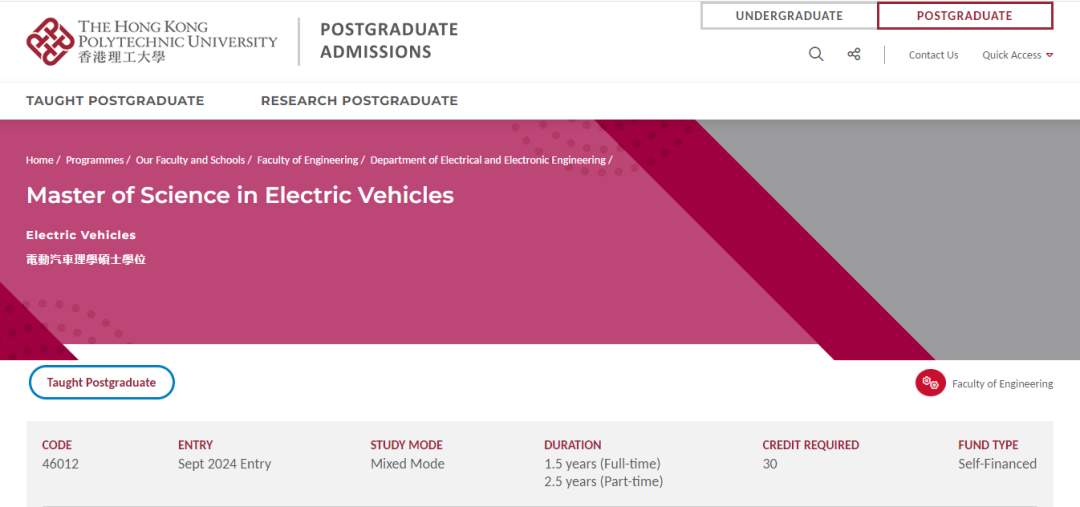Switch to the Undergraduate tab
1080x507 pixels.
coord(789,16)
